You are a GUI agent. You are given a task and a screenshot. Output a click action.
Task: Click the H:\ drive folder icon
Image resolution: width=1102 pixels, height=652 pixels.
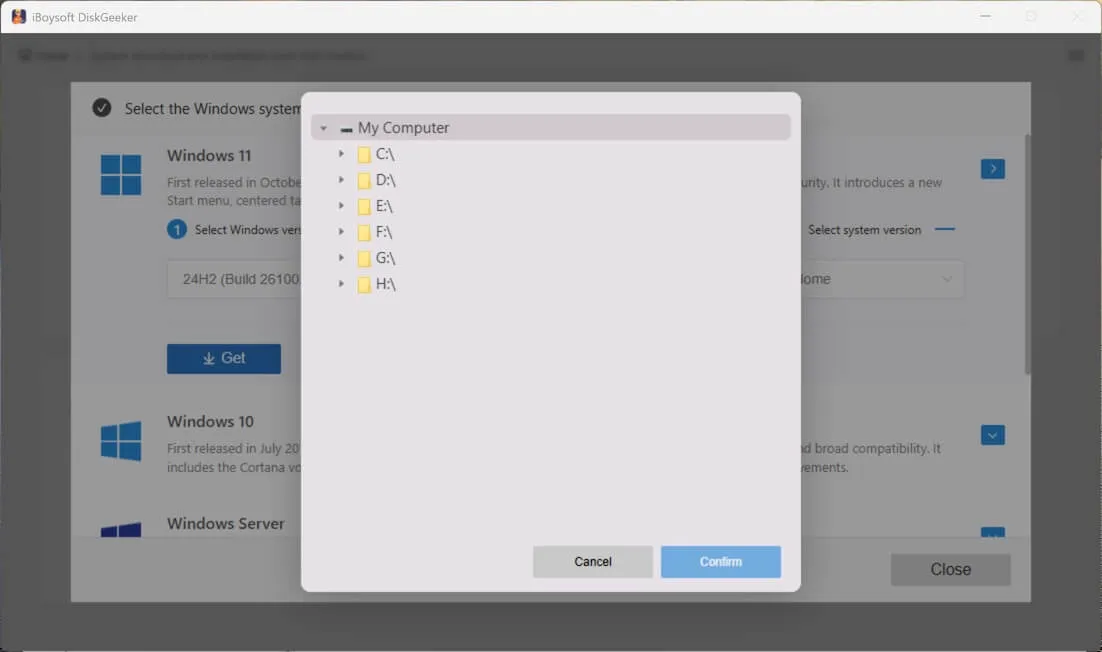click(365, 284)
